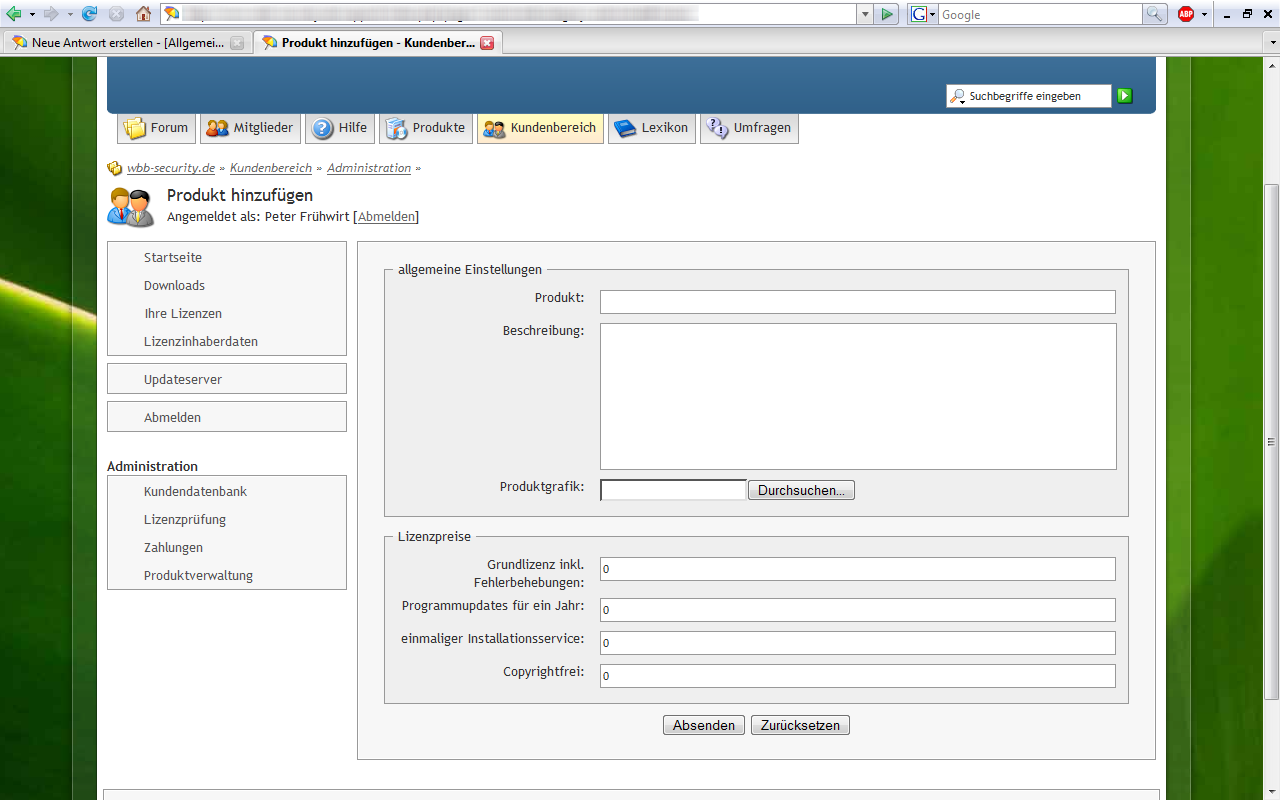Screen dimensions: 1280x800
Task: Click the Durchsuchen button
Action: coord(801,490)
